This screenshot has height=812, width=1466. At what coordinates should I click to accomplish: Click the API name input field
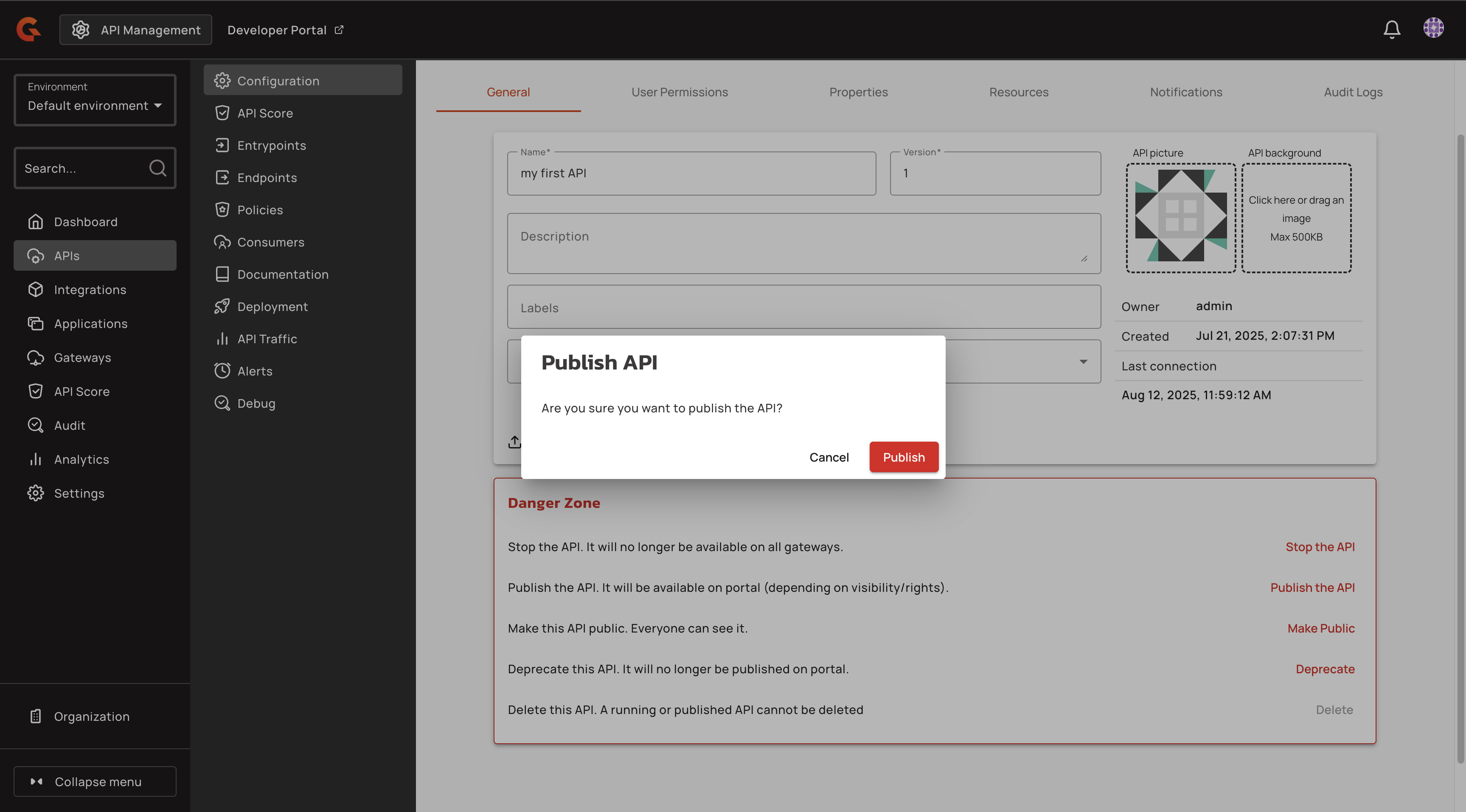pos(691,174)
